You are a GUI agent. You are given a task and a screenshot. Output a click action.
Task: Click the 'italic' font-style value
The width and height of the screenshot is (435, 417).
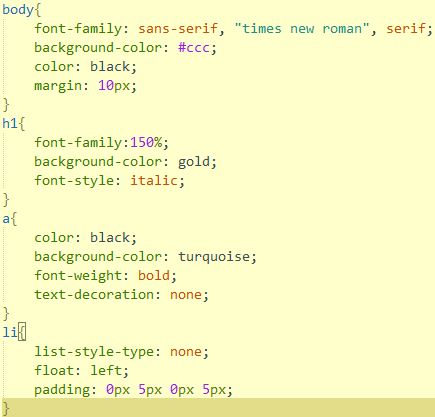tap(154, 181)
